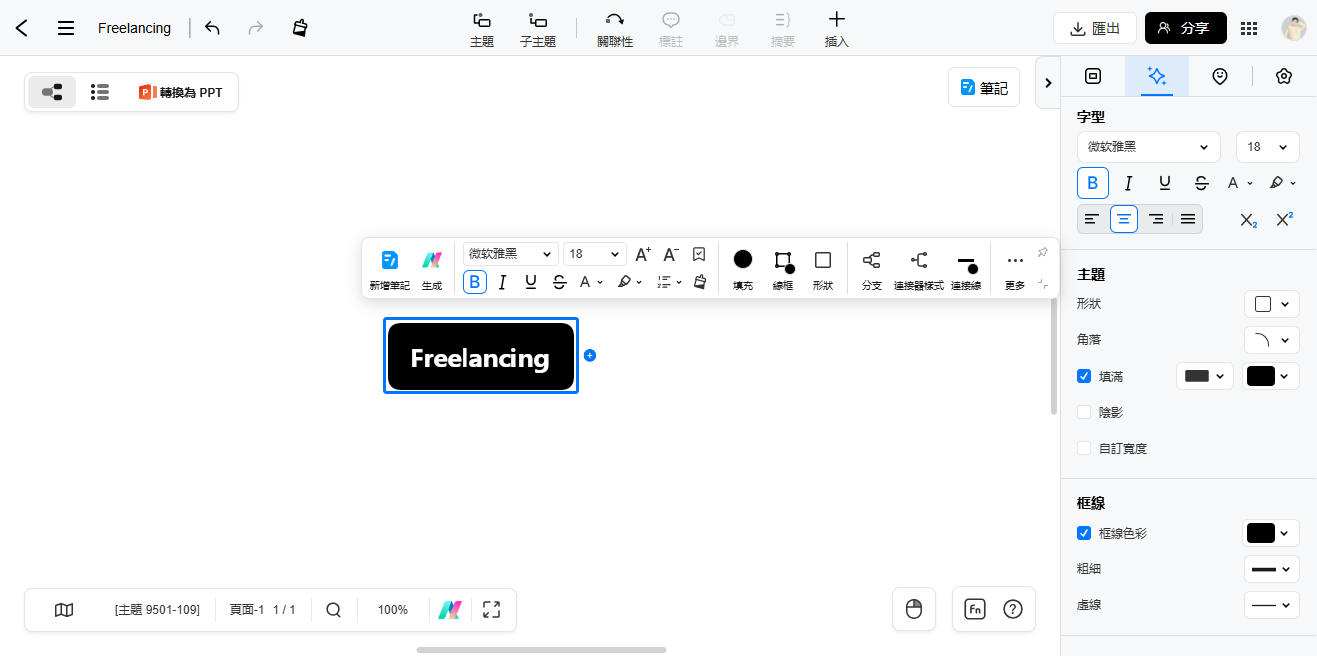This screenshot has height=656, width=1317.
Task: Enable the 自訂寬度 custom width checkbox
Action: [1084, 448]
